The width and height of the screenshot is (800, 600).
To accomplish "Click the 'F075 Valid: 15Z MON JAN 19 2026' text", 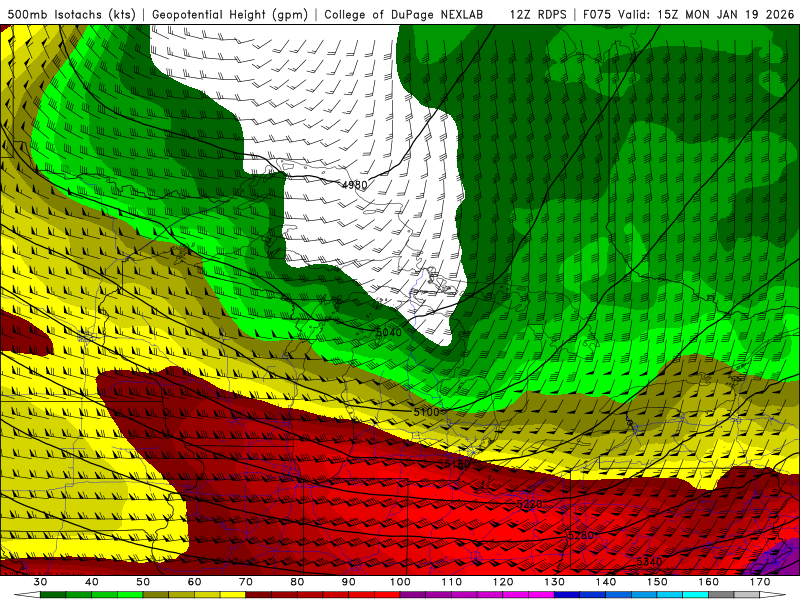I will (x=689, y=15).
